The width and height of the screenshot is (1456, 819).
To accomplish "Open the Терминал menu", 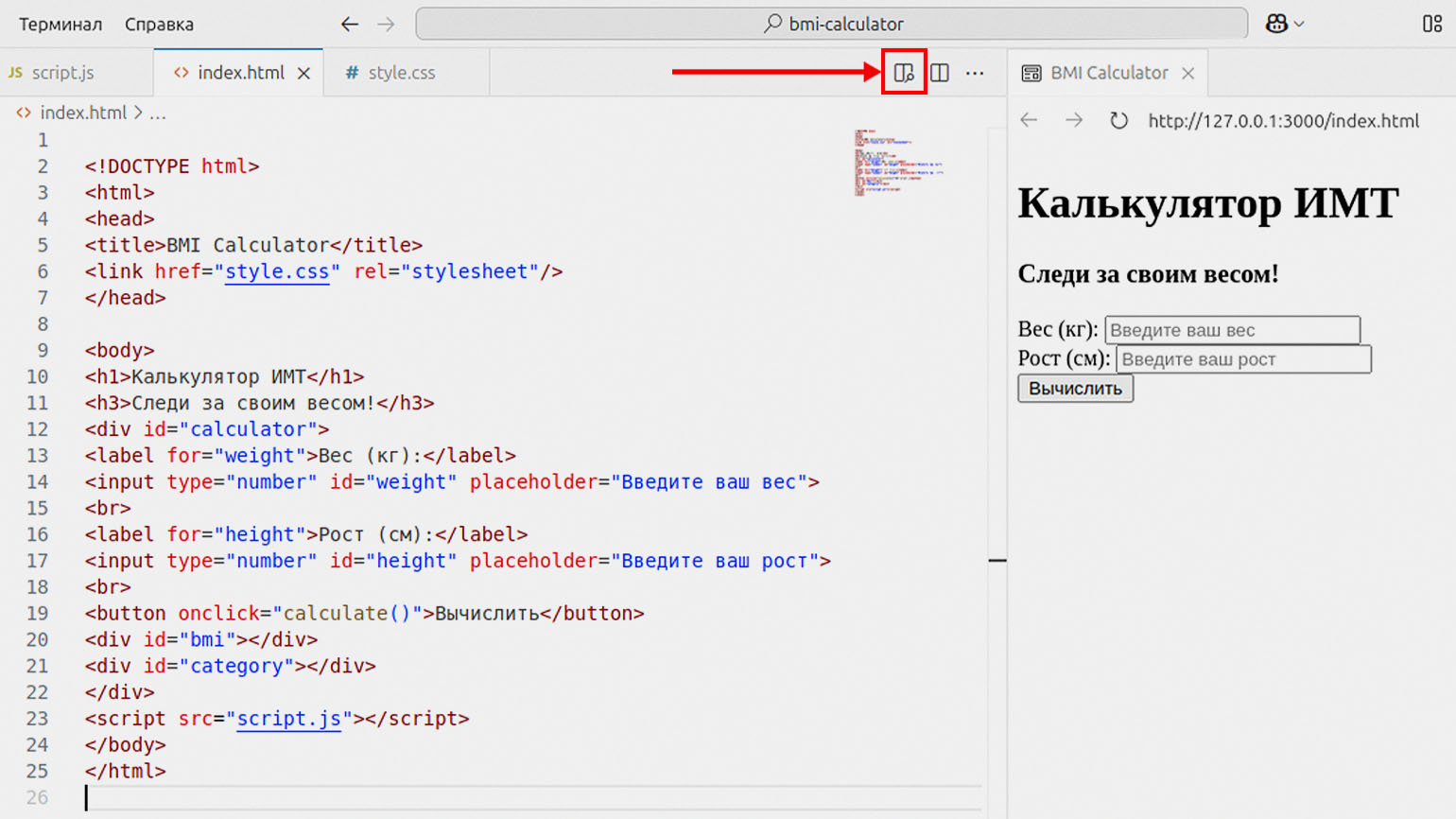I will click(61, 24).
